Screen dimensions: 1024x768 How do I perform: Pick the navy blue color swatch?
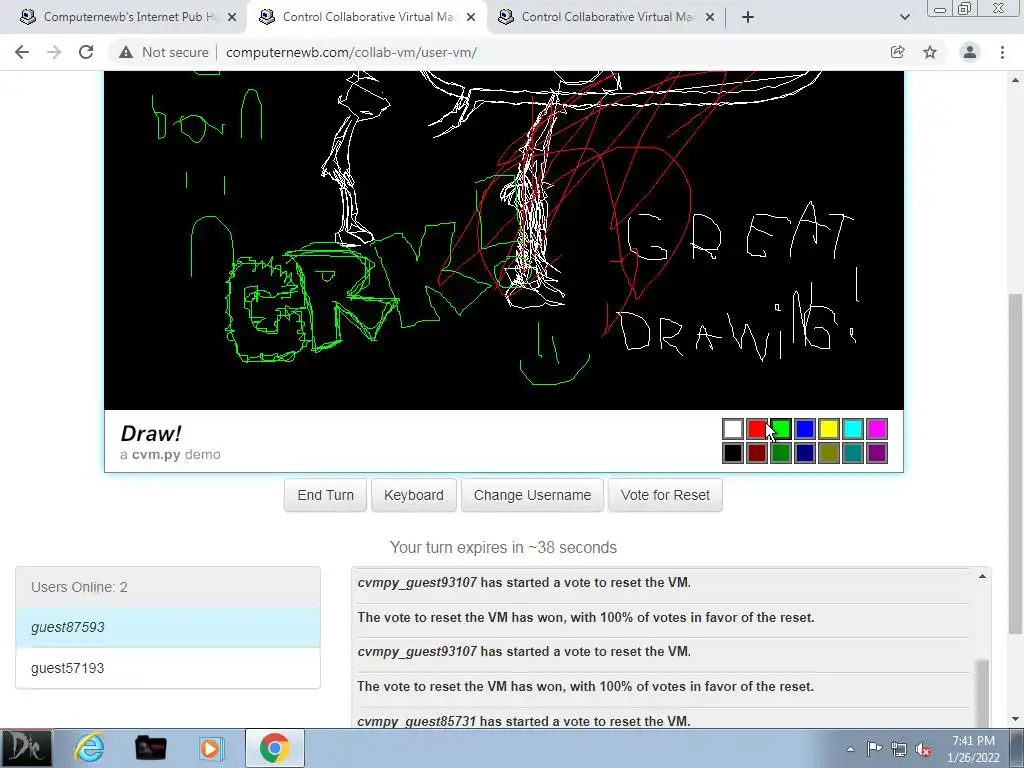click(x=805, y=453)
